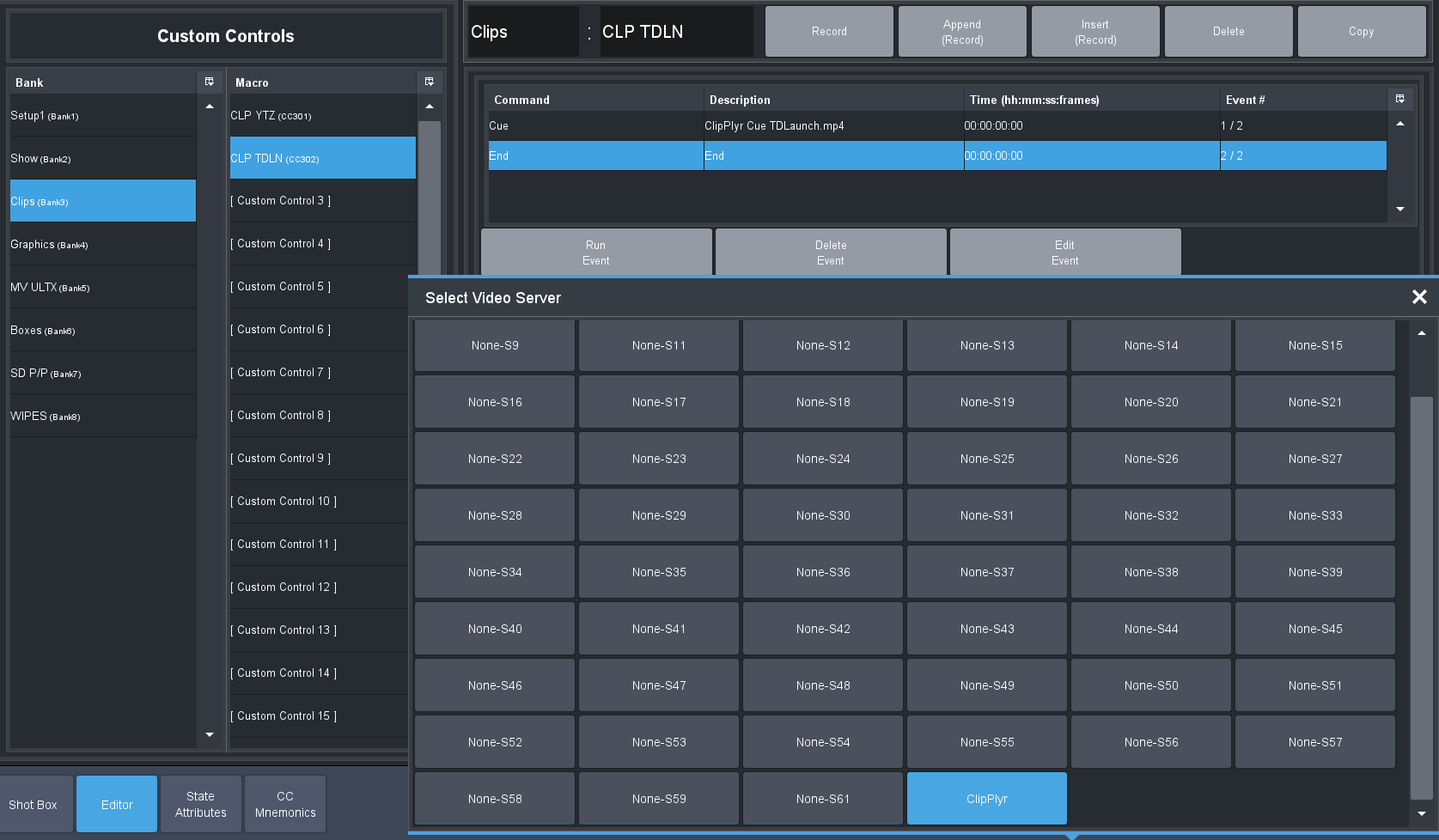This screenshot has height=840, width=1439.
Task: Select the ClipPlyr video server
Action: (x=986, y=799)
